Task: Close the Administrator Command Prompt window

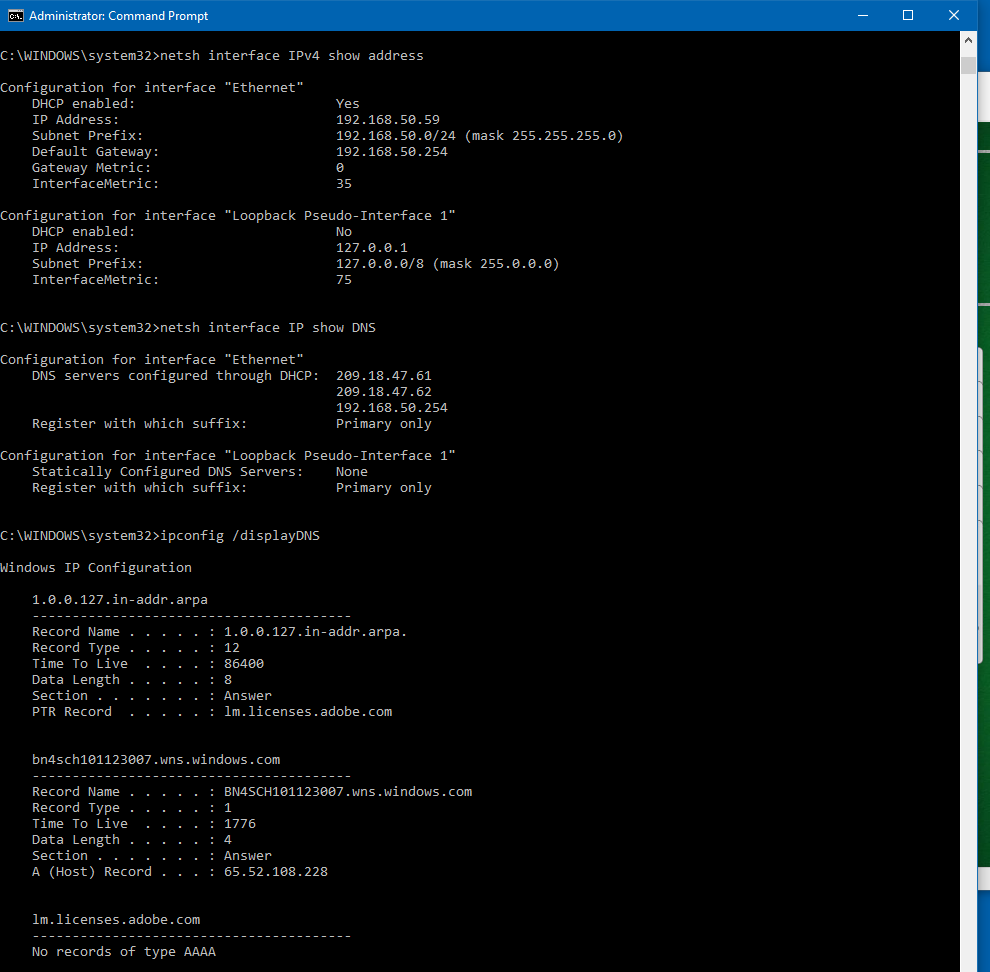Action: [x=954, y=15]
